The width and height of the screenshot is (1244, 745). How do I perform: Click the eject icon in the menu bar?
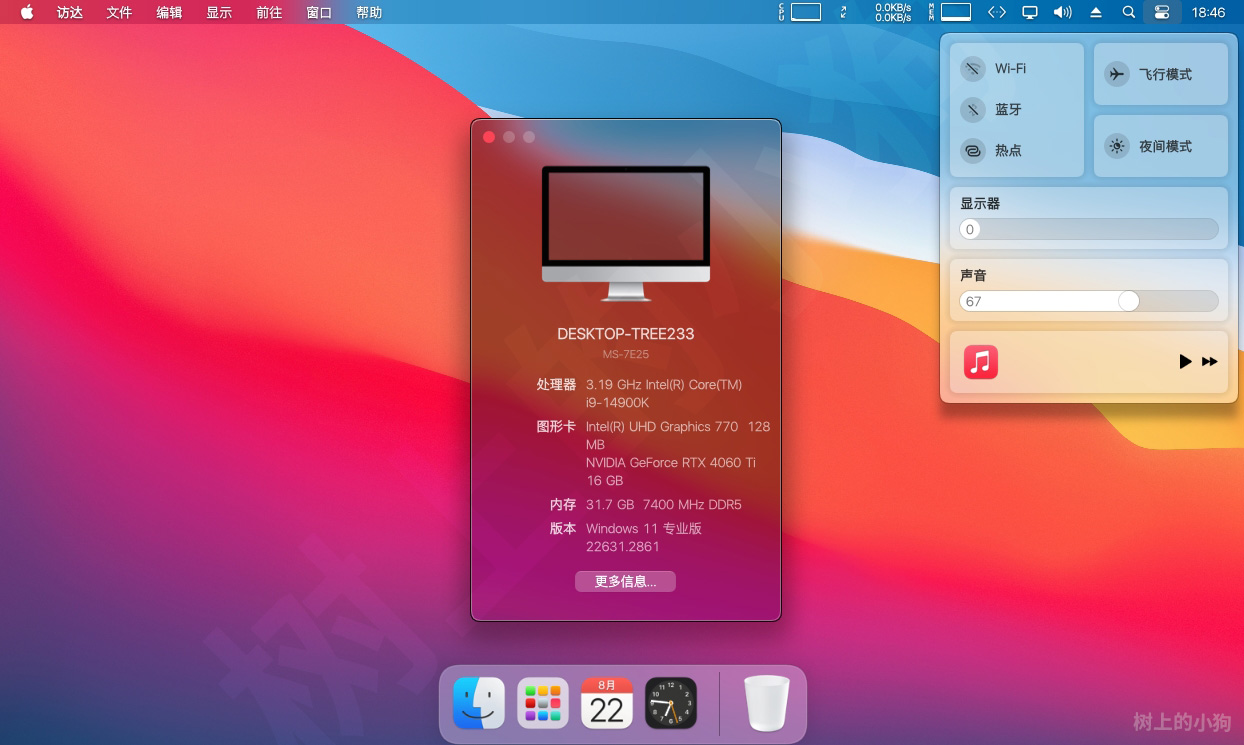pyautogui.click(x=1094, y=13)
